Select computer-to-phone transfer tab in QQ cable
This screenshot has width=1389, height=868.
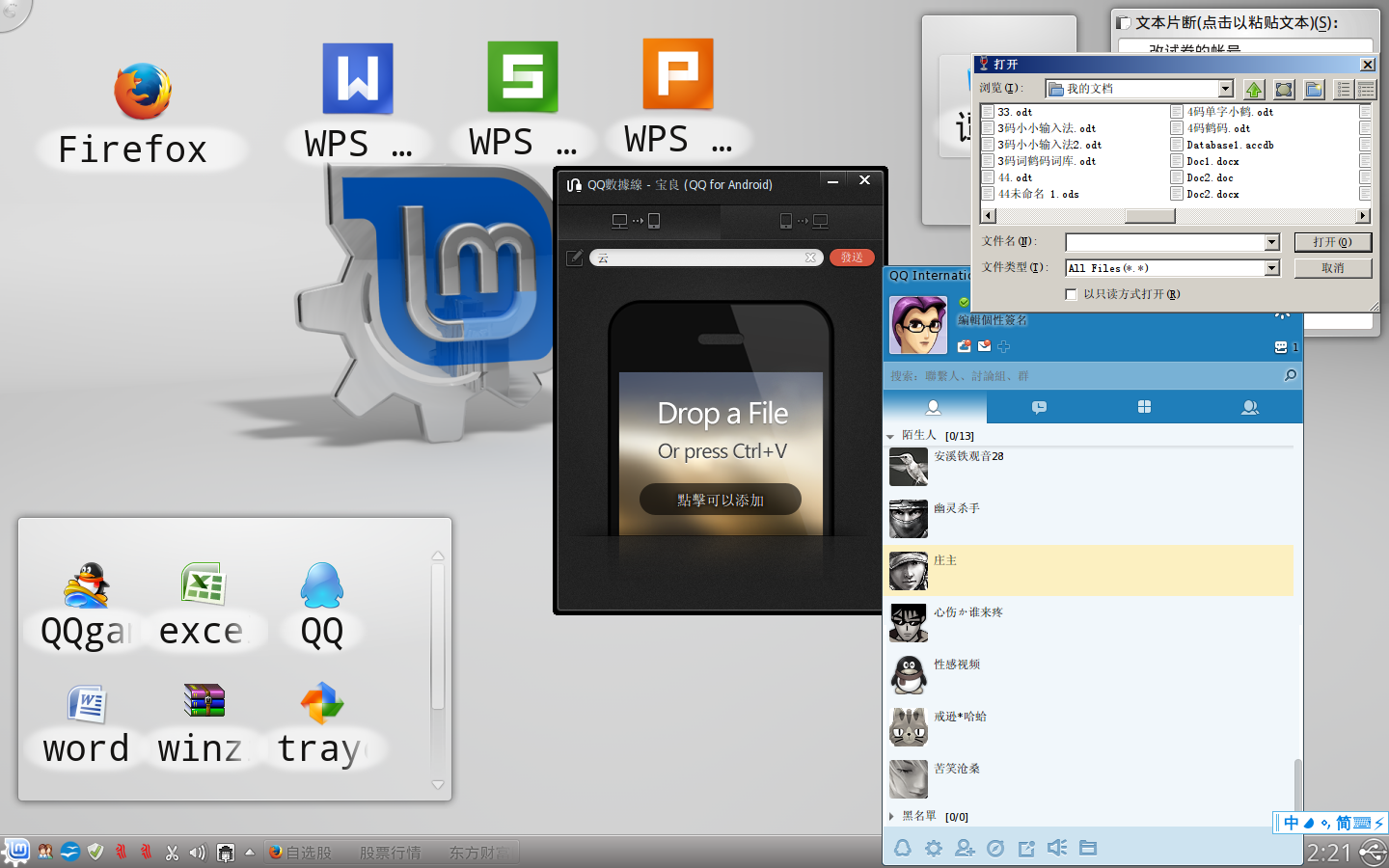(x=637, y=221)
